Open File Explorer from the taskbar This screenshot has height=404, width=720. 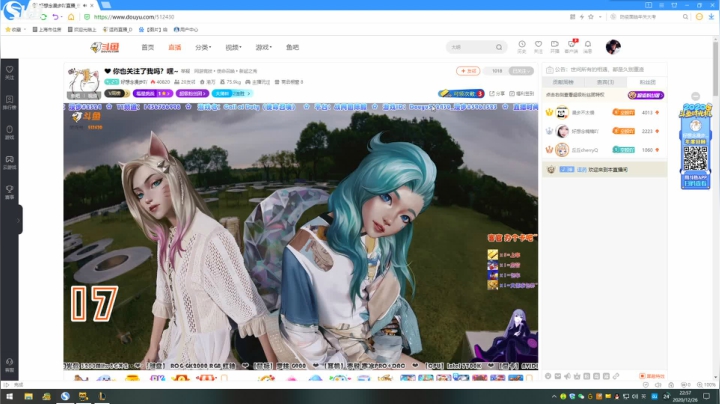(28, 396)
